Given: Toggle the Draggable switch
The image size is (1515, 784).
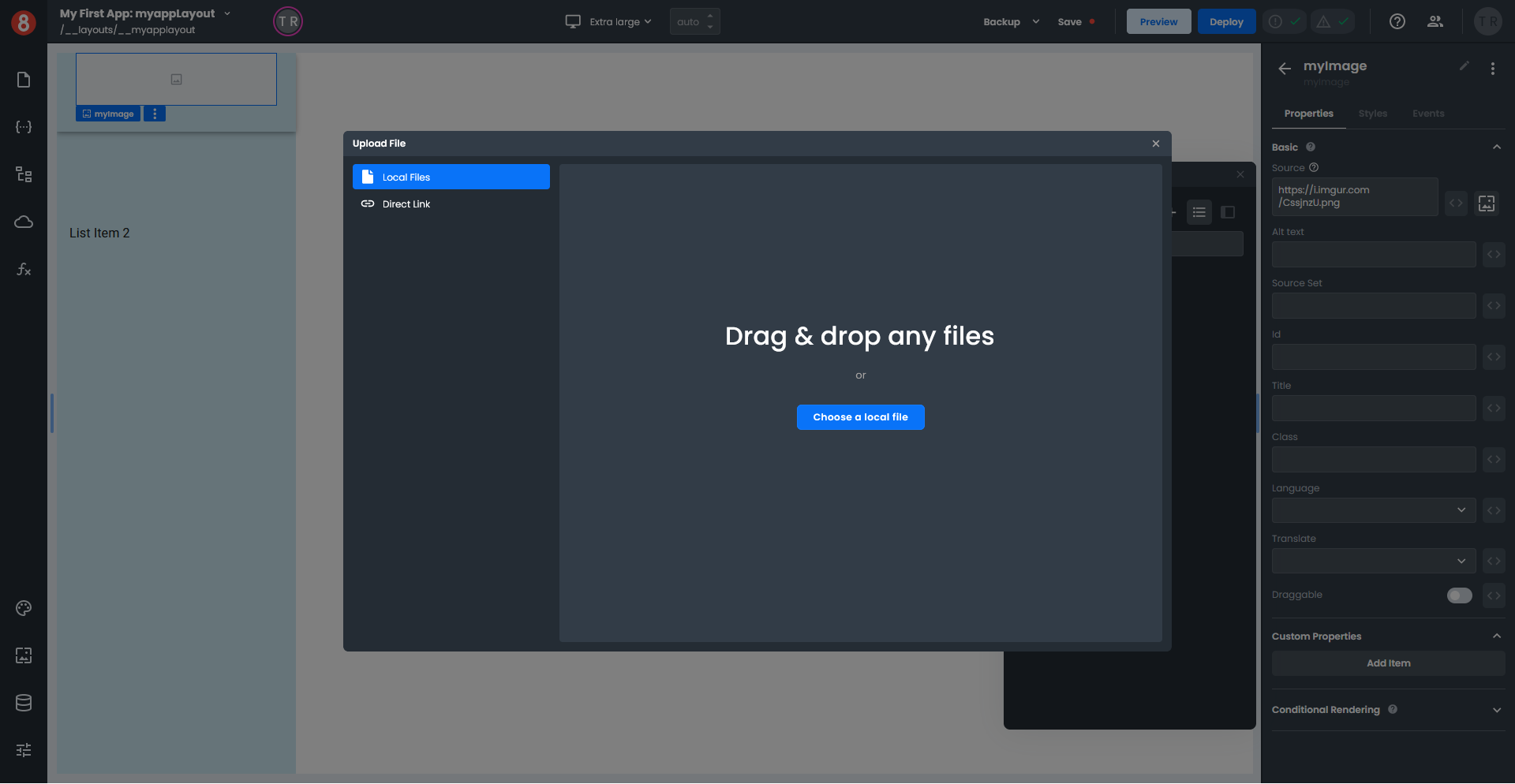Looking at the screenshot, I should [1459, 595].
